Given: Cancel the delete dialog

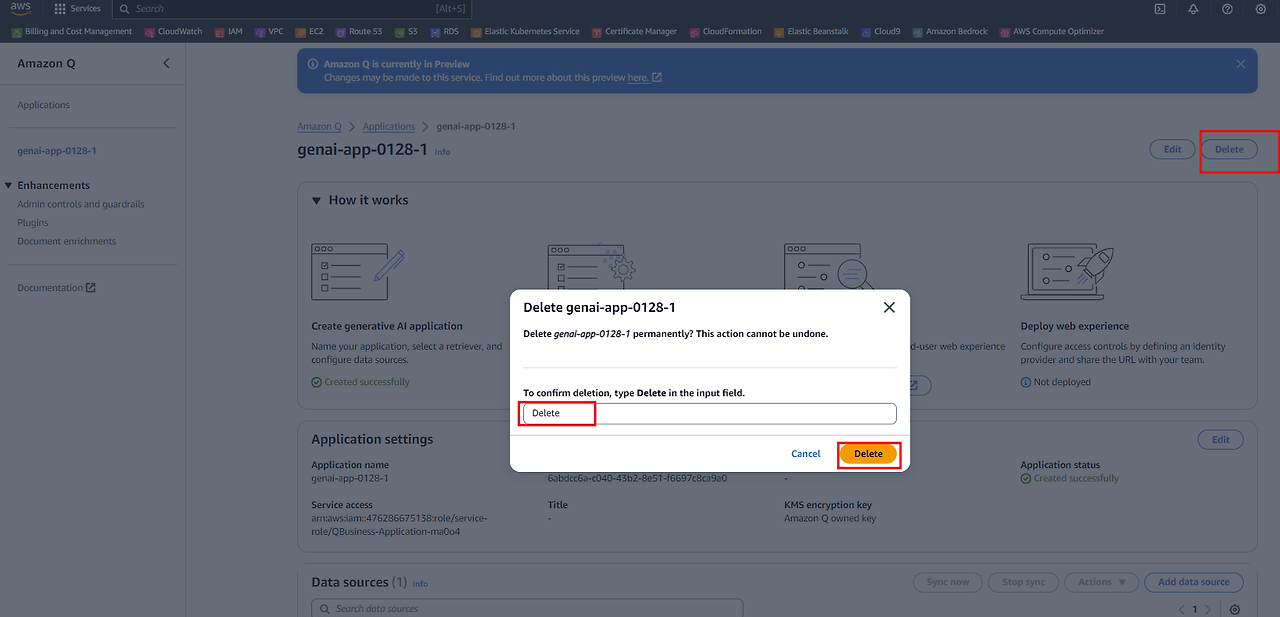Looking at the screenshot, I should click(806, 454).
